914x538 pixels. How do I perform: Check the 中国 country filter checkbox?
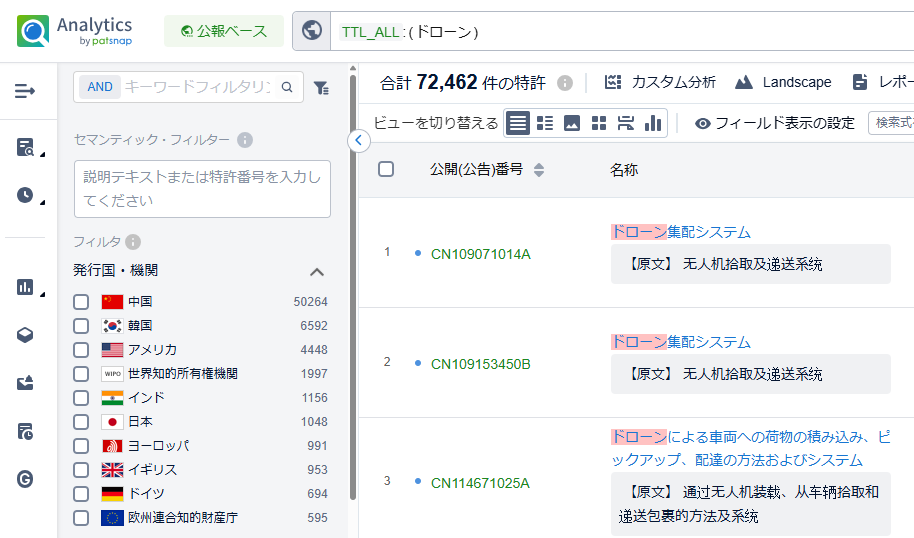tap(81, 302)
